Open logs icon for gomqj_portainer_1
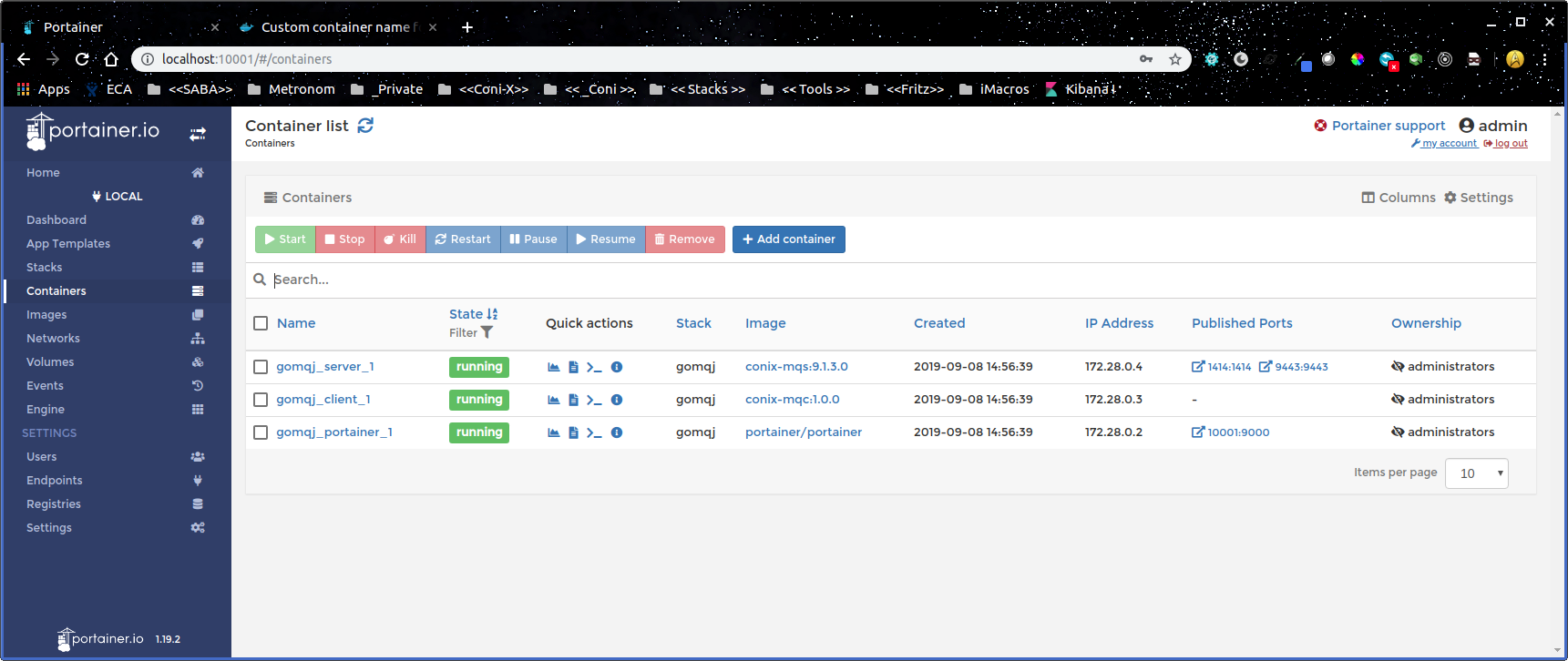This screenshot has height=661, width=1568. (573, 432)
